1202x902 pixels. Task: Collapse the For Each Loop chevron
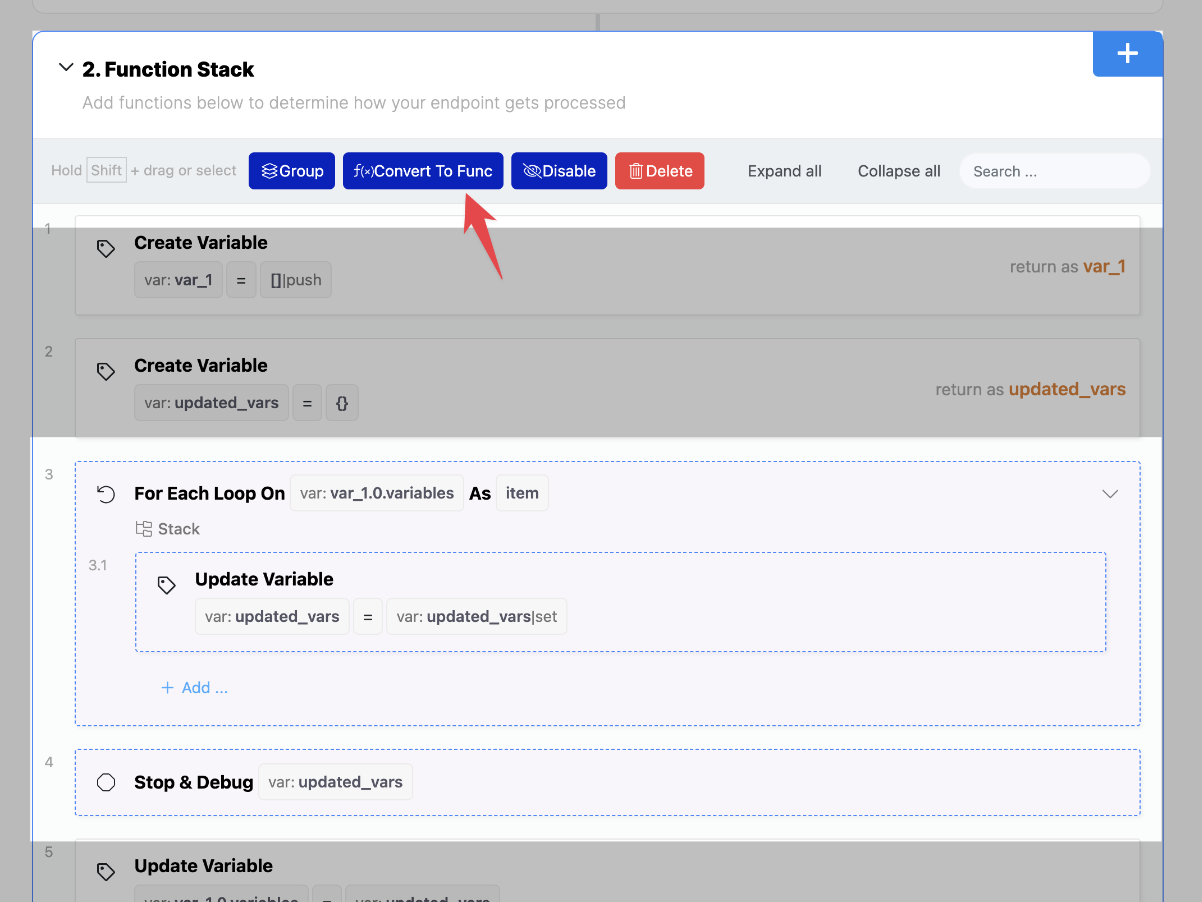tap(1110, 494)
